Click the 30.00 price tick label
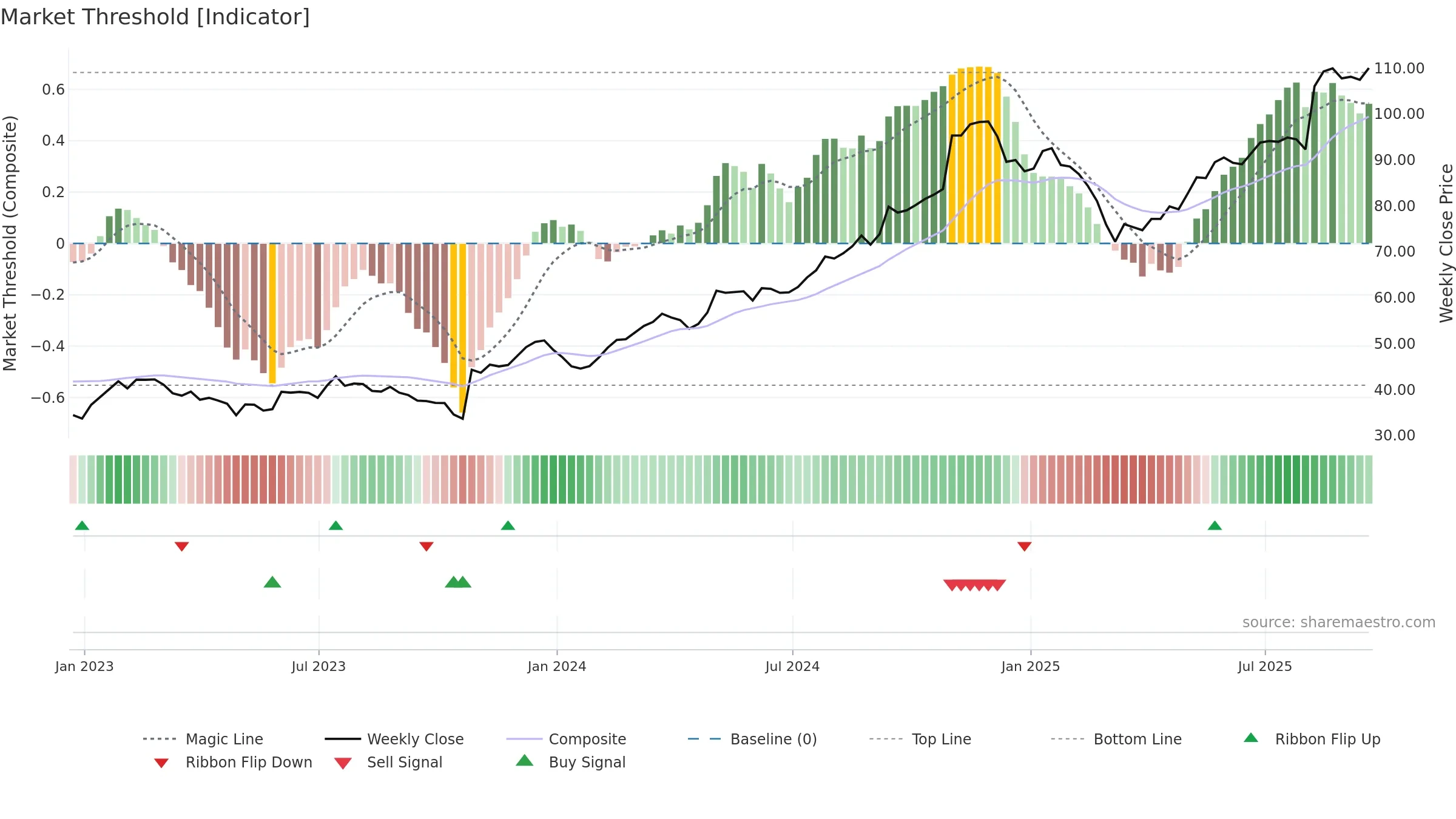 1395,435
